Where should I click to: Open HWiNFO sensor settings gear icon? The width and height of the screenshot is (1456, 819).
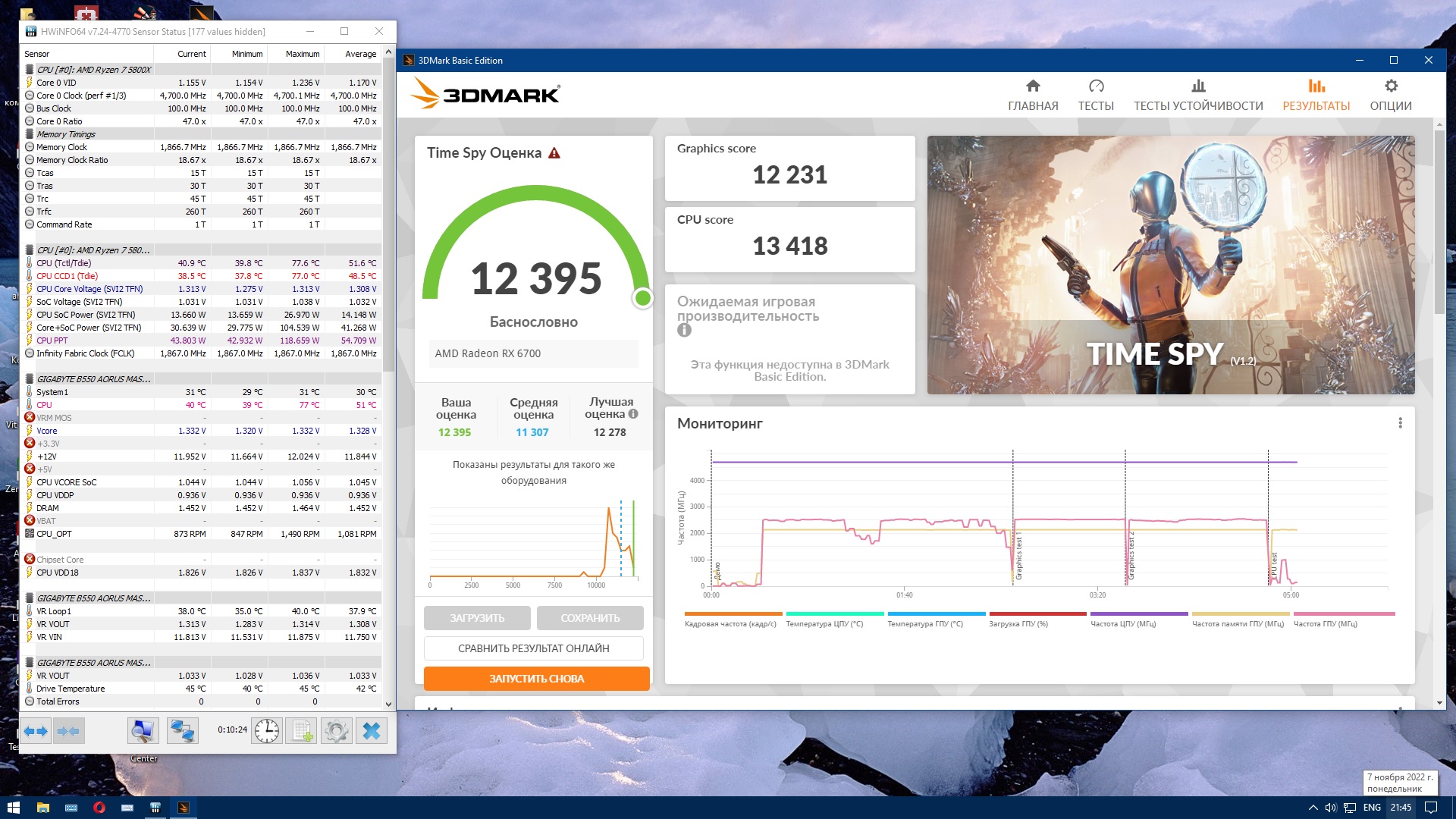[336, 731]
